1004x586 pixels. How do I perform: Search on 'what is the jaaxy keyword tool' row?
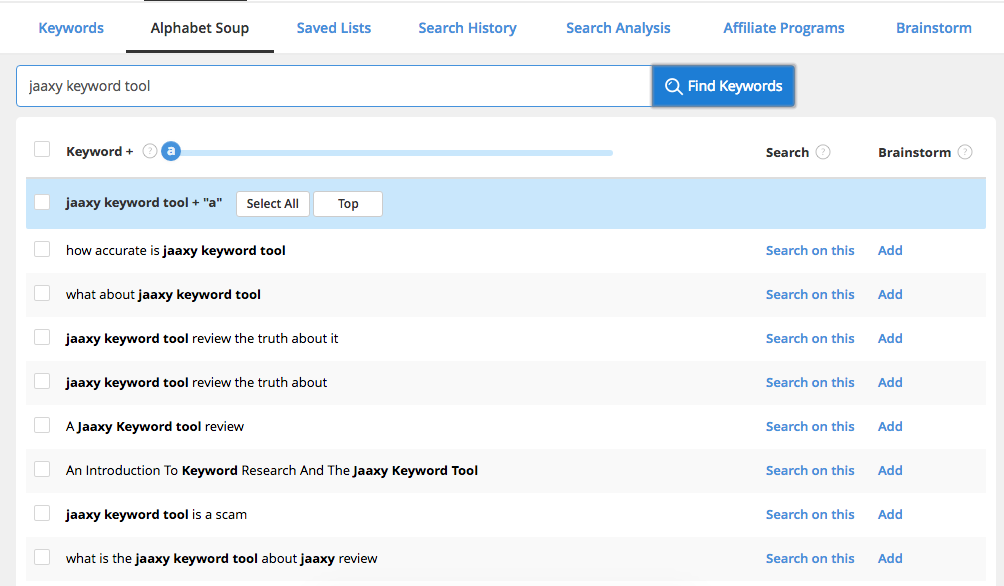(x=810, y=558)
